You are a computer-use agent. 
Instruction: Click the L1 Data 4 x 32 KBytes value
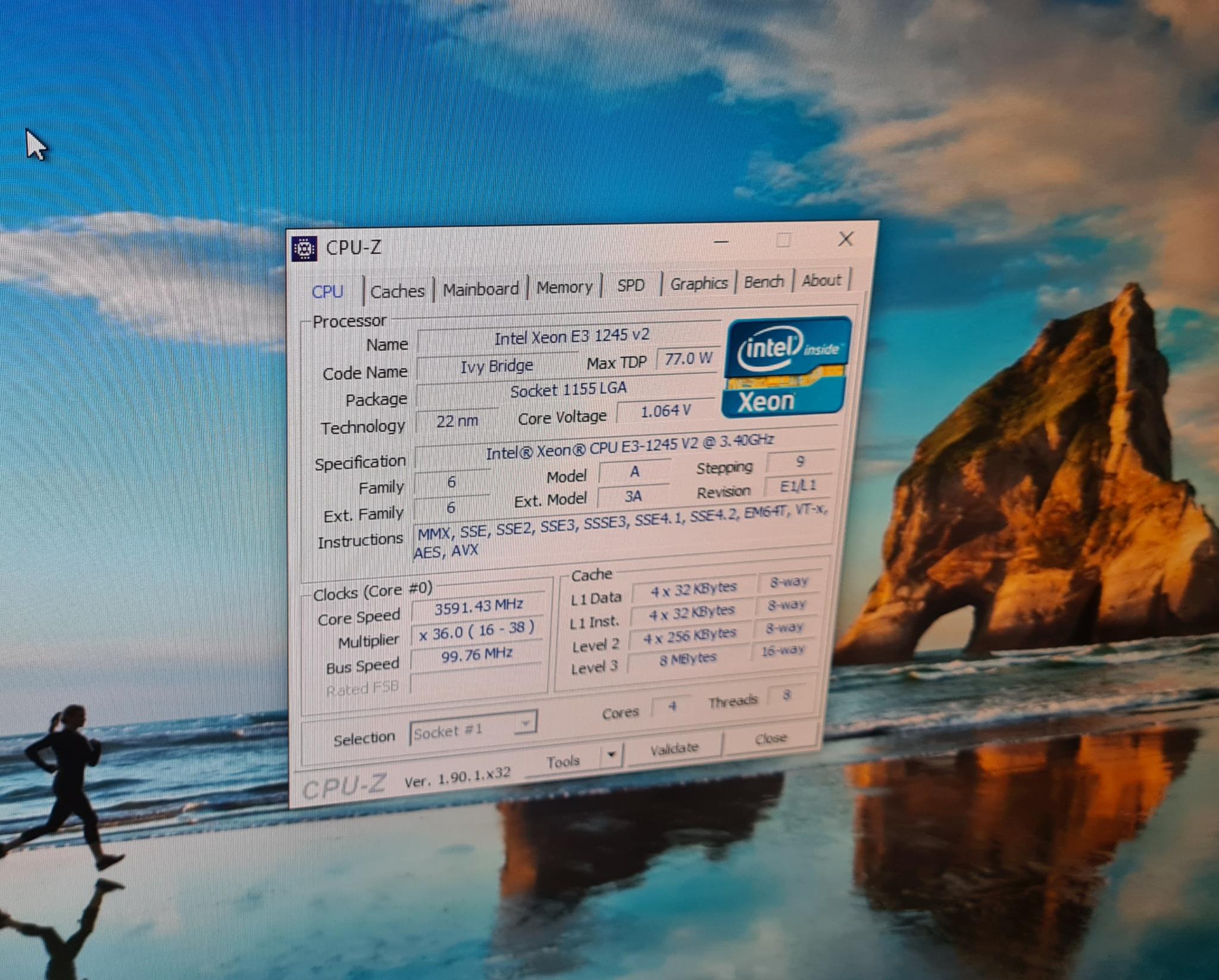click(x=694, y=589)
